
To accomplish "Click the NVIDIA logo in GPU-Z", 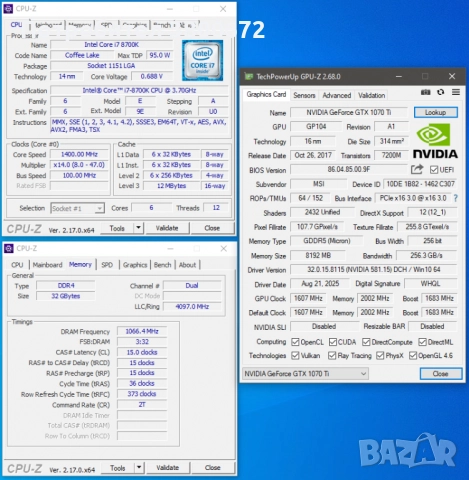I will [x=435, y=141].
